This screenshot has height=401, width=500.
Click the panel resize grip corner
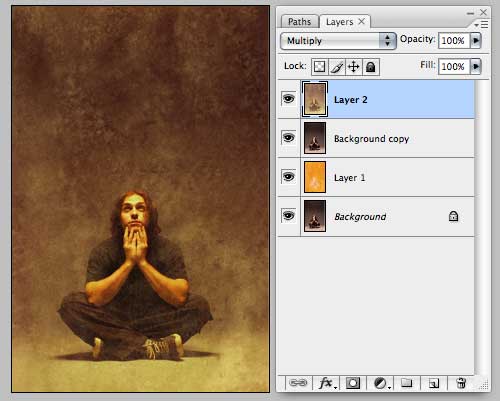(483, 384)
